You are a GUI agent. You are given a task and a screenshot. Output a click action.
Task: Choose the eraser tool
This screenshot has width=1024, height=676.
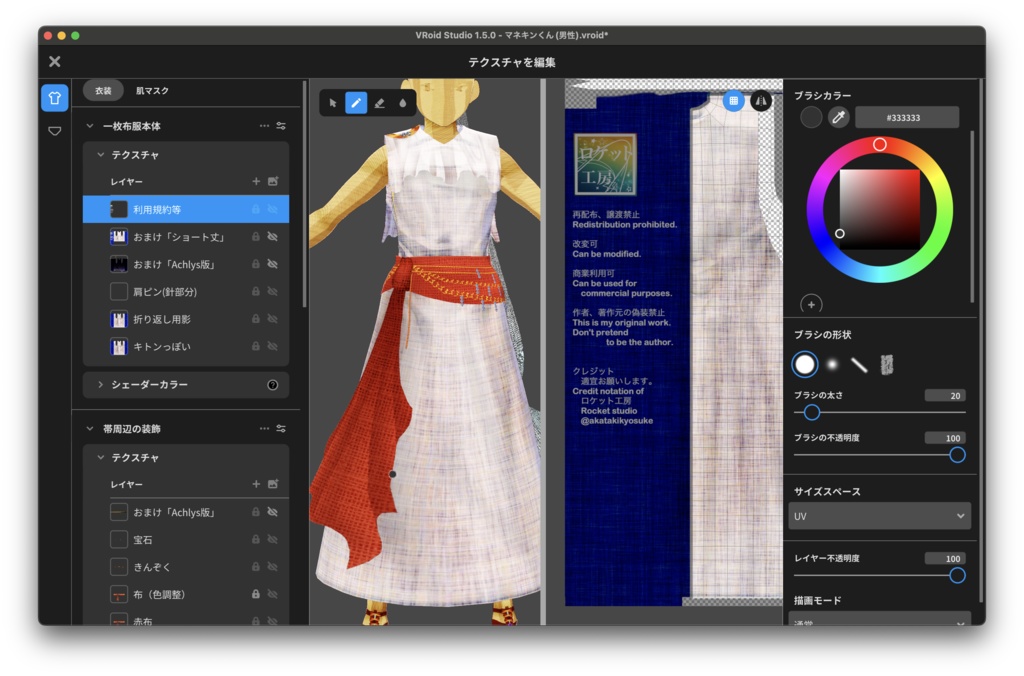click(x=379, y=103)
